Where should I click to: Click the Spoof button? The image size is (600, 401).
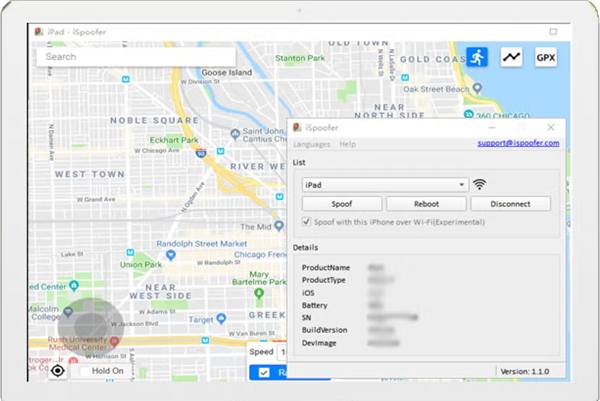coord(342,204)
